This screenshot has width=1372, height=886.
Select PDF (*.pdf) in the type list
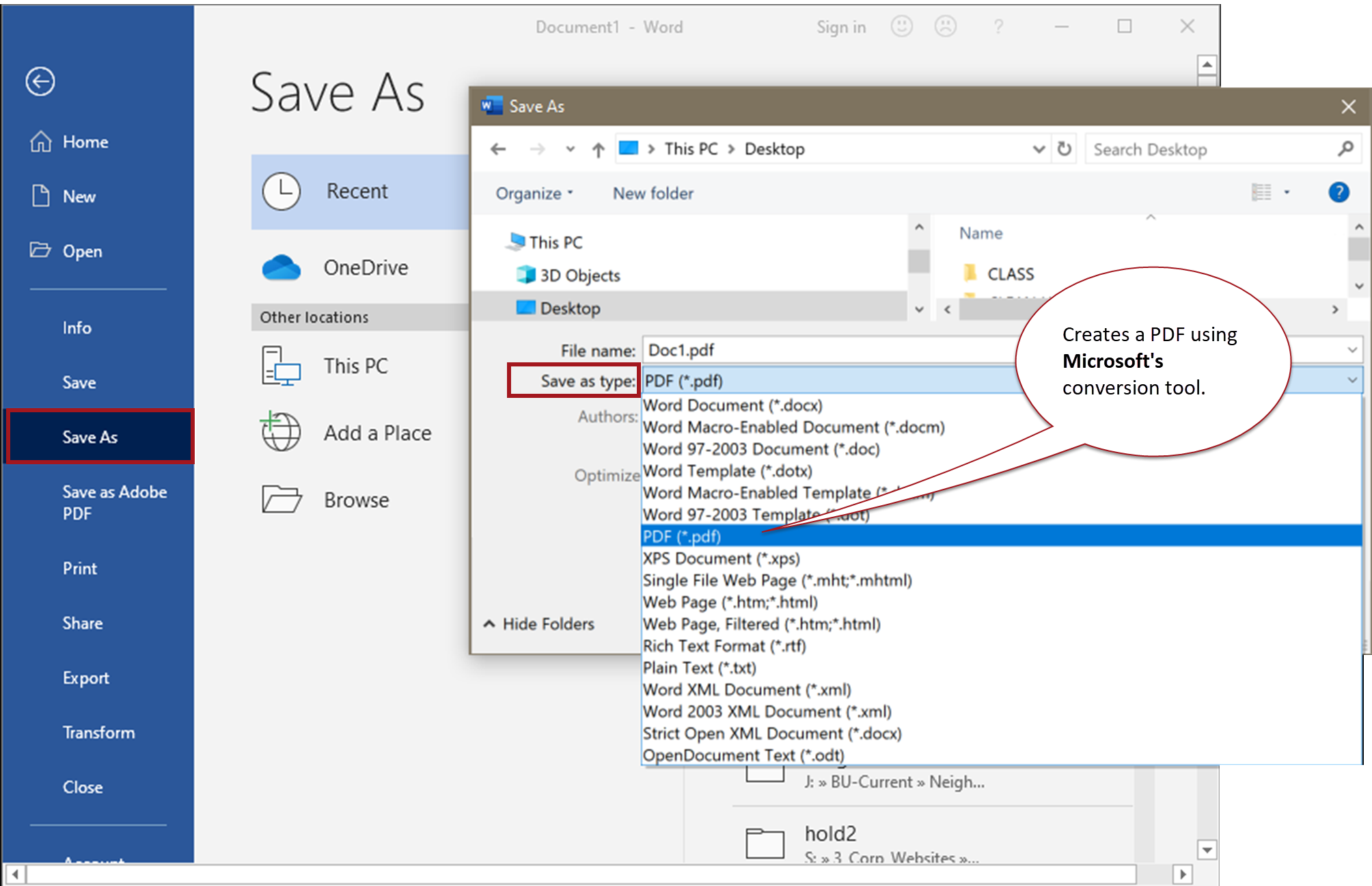tap(1002, 536)
